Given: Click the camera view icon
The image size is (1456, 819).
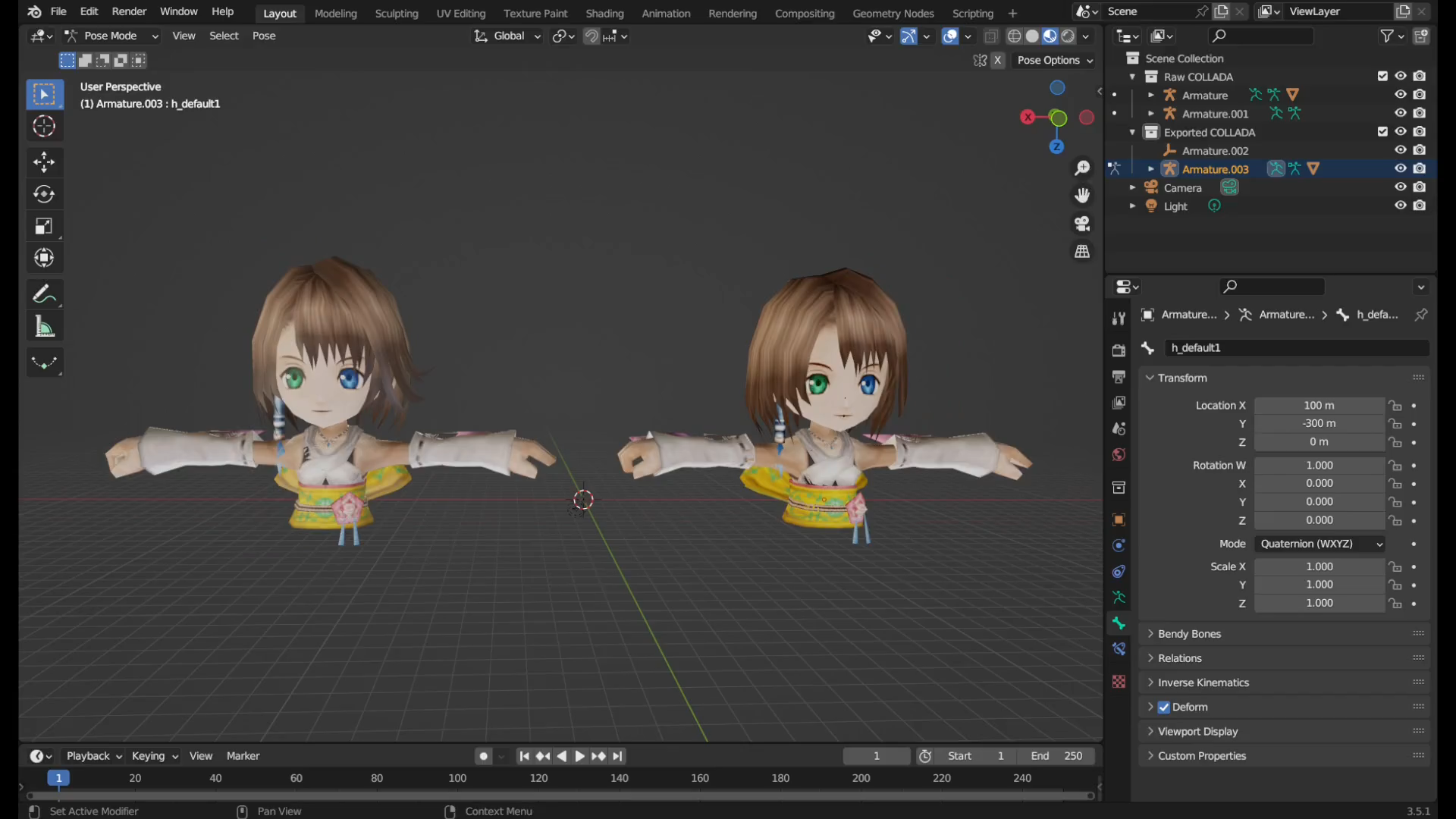Looking at the screenshot, I should [x=1082, y=224].
